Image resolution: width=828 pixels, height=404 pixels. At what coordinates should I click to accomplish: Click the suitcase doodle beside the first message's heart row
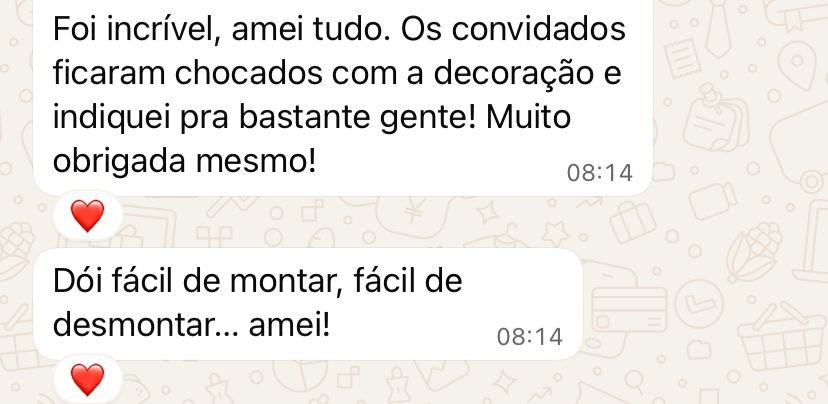634,222
